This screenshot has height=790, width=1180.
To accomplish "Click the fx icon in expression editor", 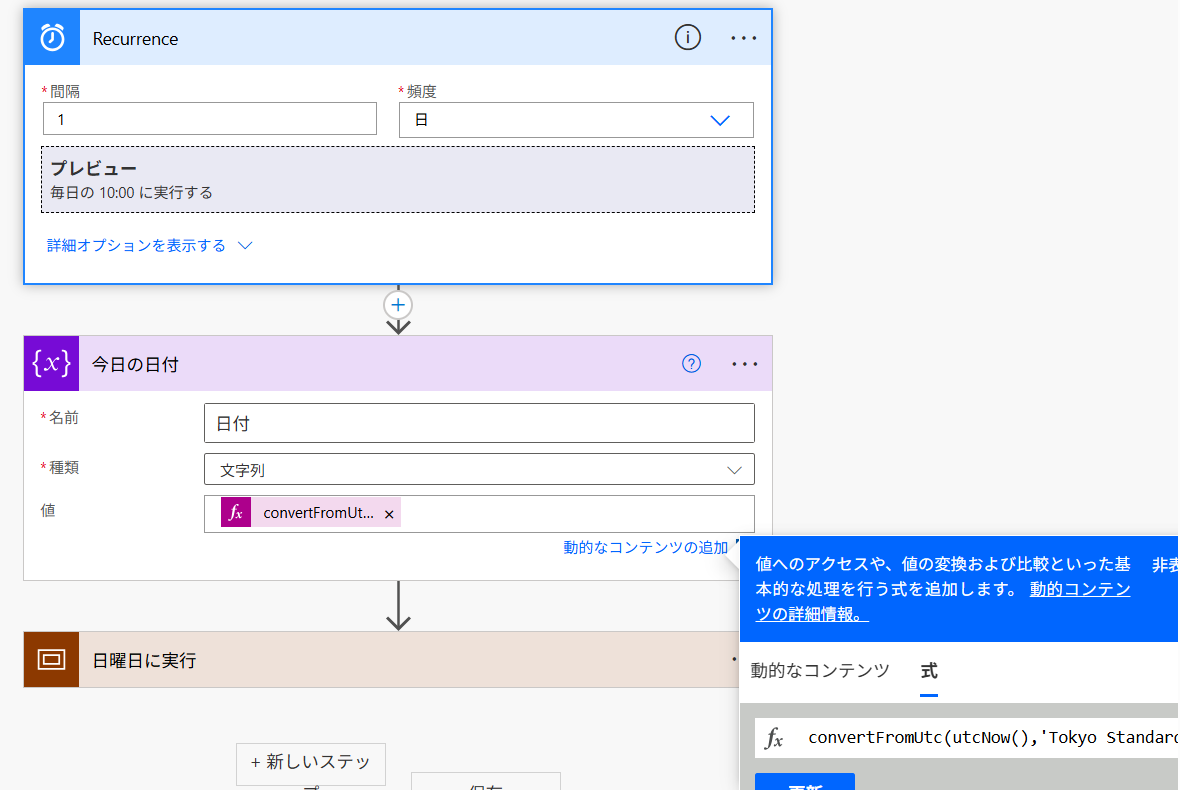I will [774, 738].
